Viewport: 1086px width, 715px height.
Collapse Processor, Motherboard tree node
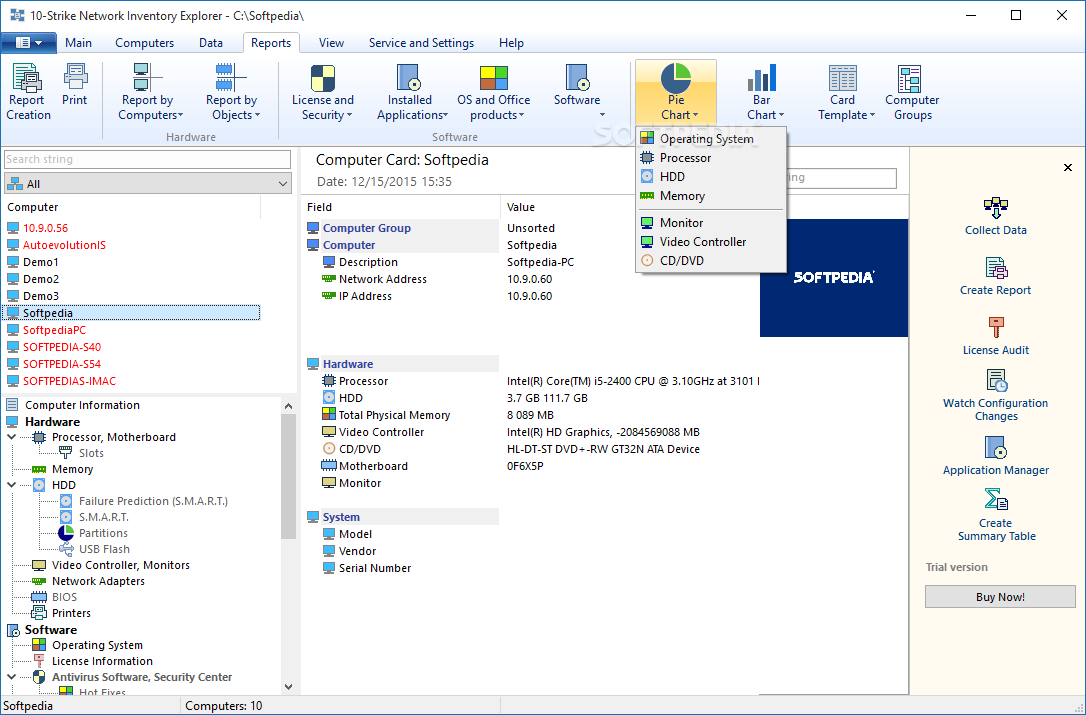[12, 437]
